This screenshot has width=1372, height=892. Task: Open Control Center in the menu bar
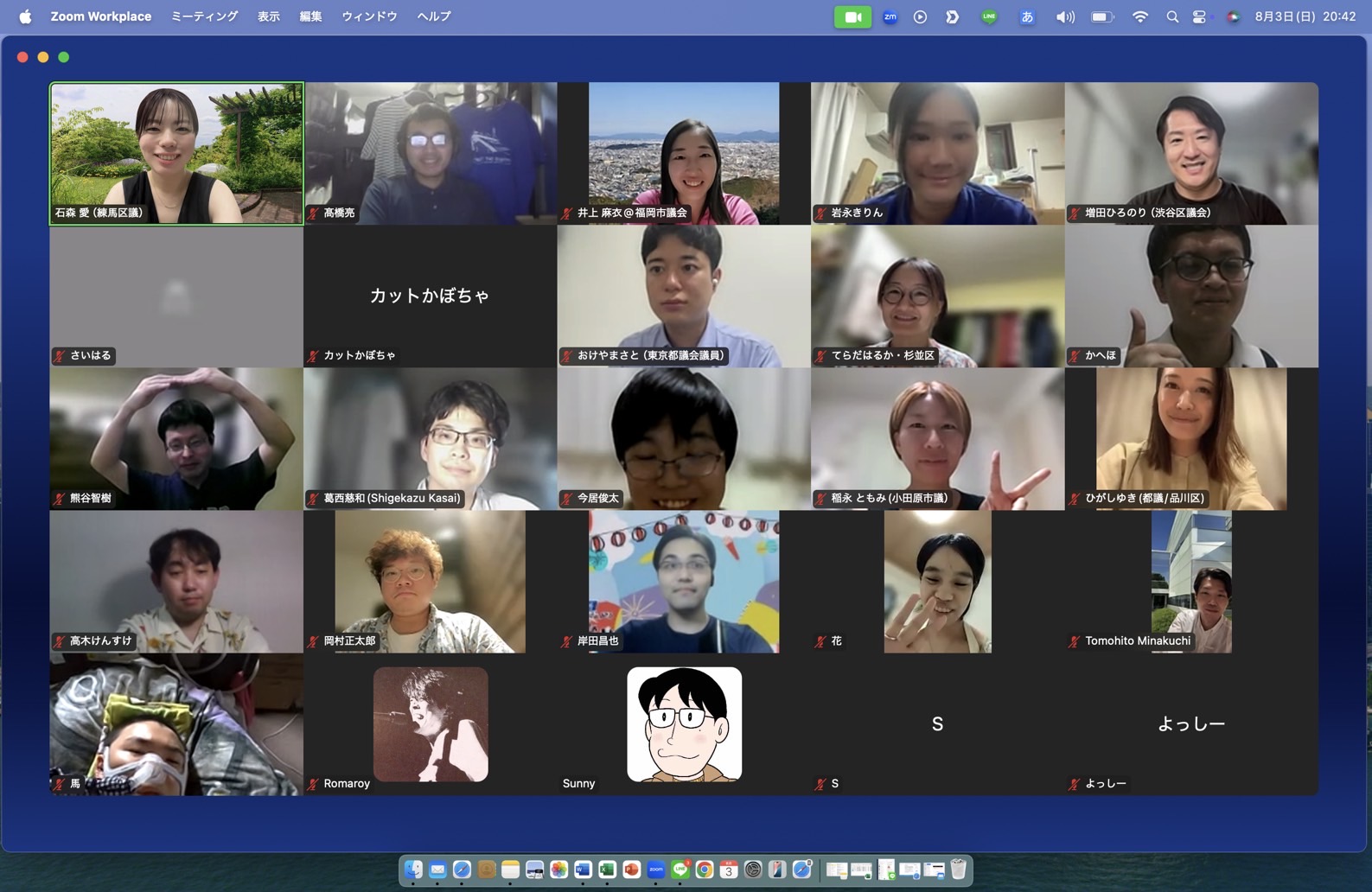click(1199, 17)
